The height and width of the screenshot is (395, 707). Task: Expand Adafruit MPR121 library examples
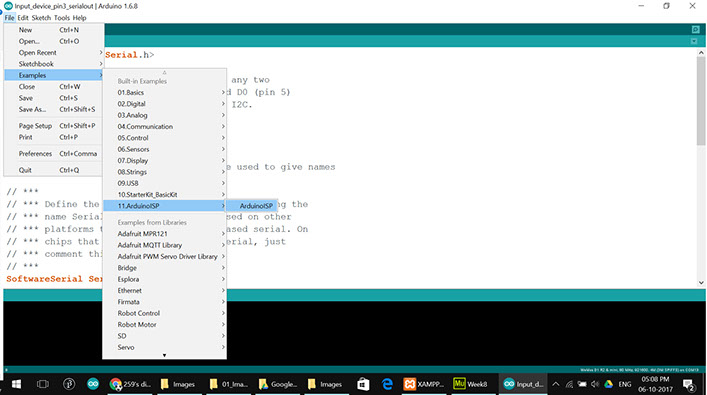point(165,234)
